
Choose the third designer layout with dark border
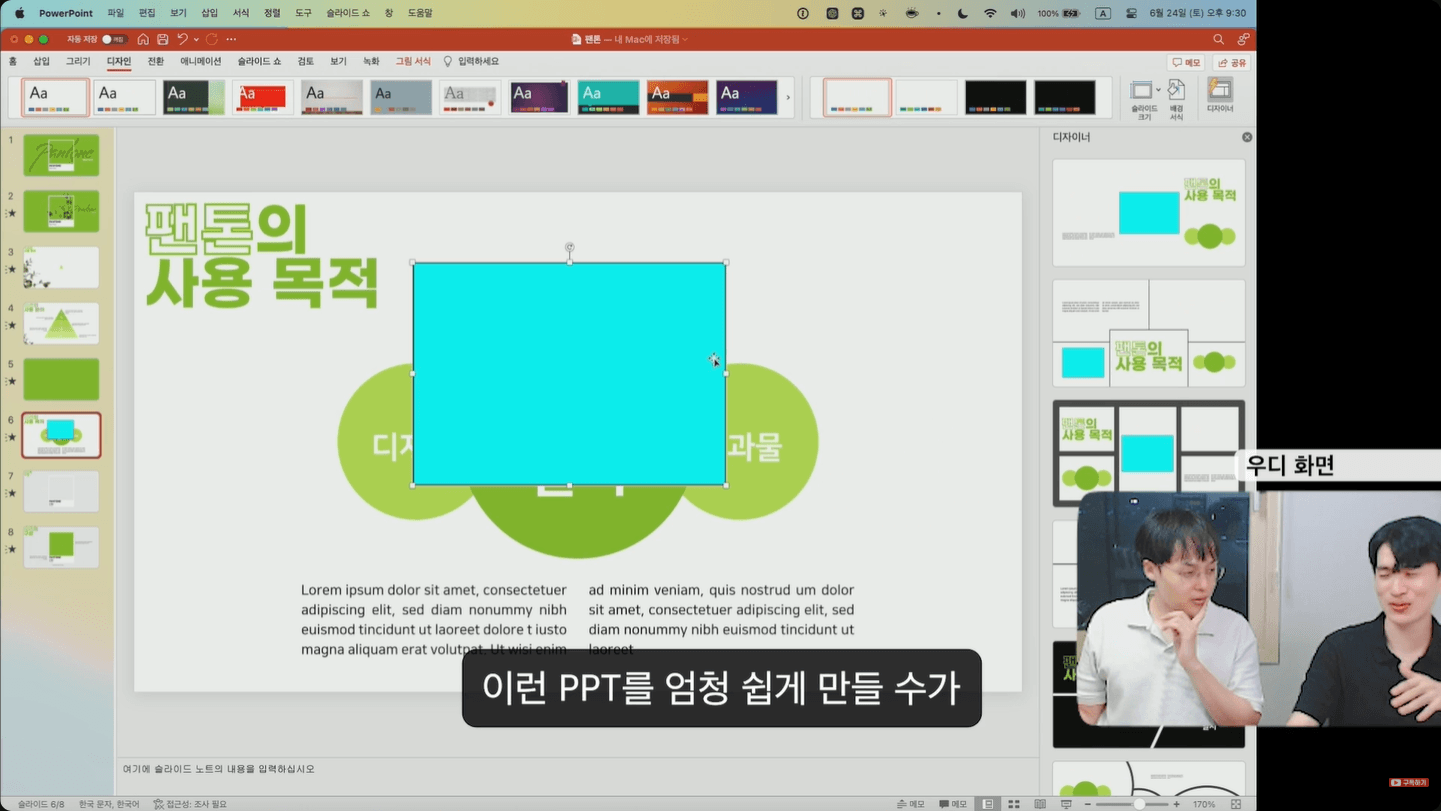[x=1149, y=453]
